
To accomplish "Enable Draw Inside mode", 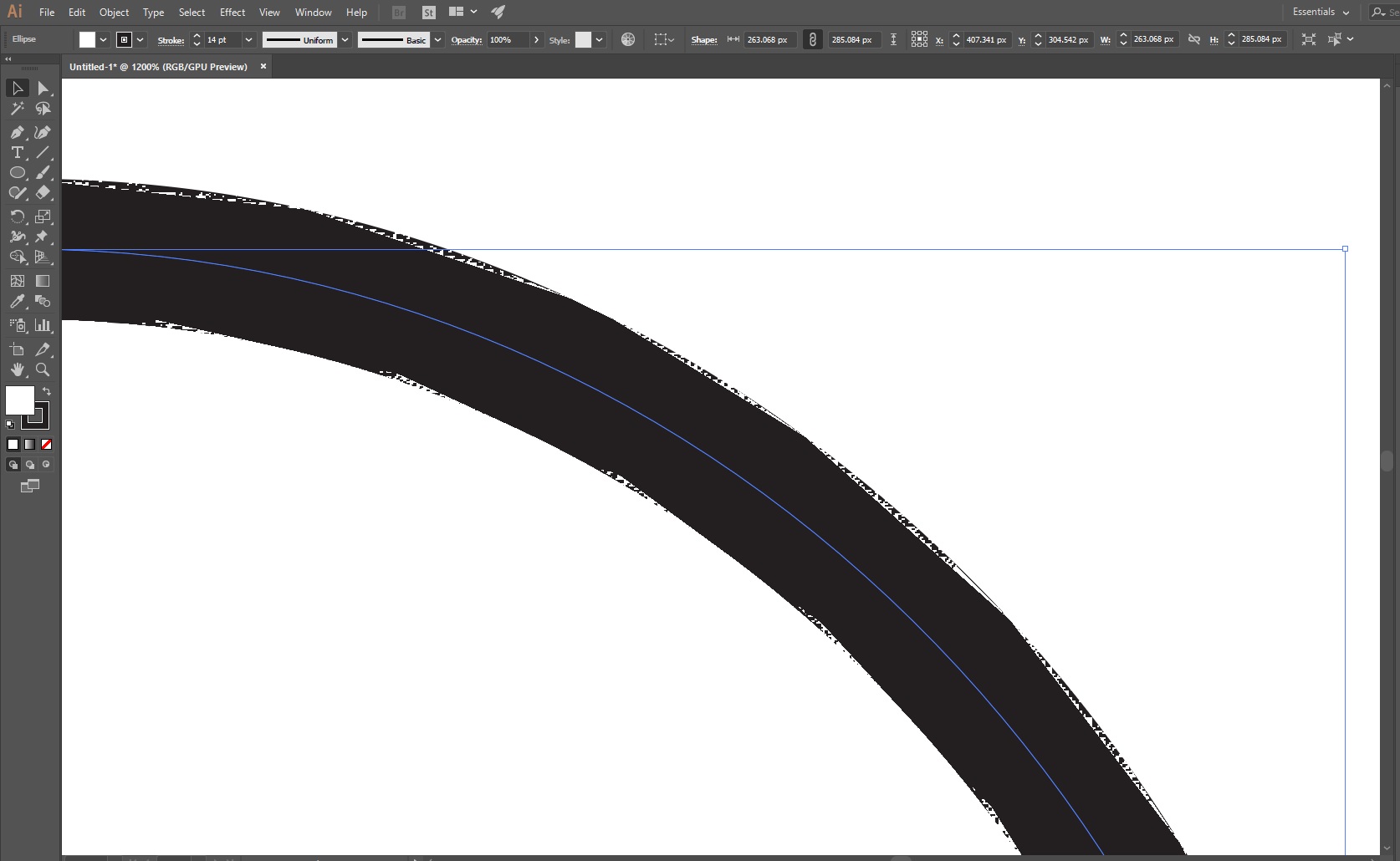I will (x=47, y=465).
